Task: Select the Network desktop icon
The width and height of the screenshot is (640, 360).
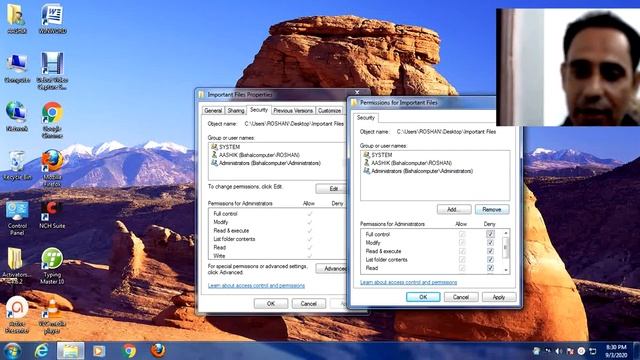Action: 16,117
